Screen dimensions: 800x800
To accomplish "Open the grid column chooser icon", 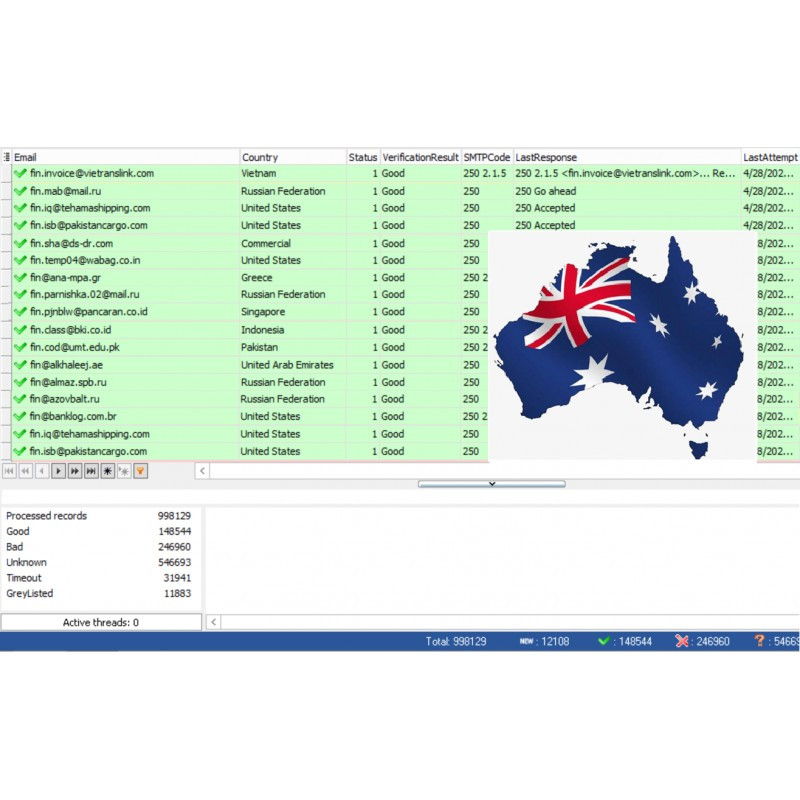I will [x=6, y=157].
